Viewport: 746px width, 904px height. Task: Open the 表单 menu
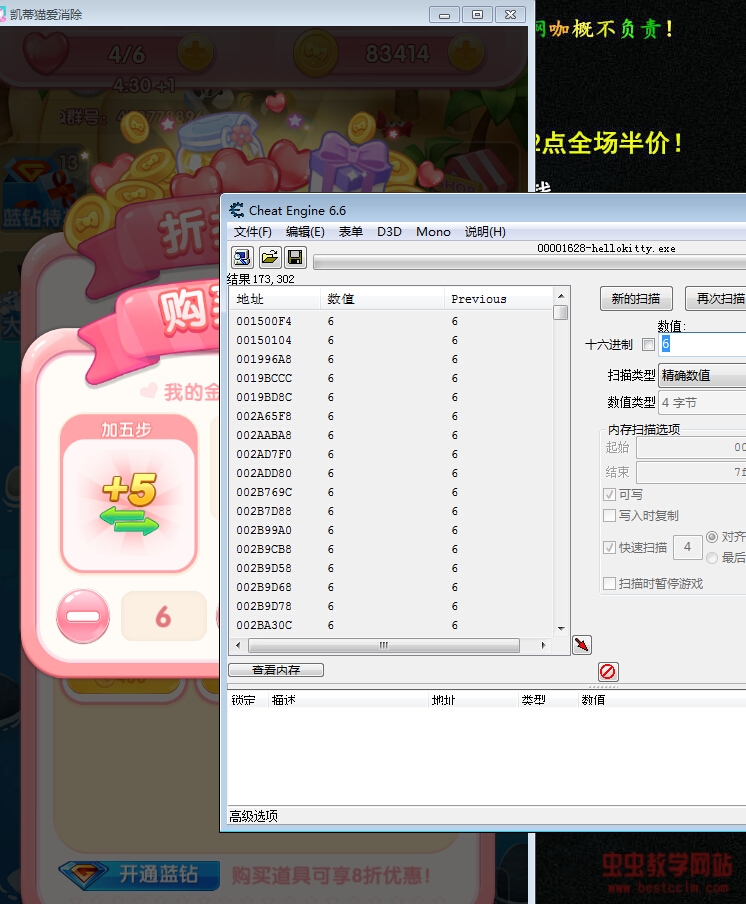pyautogui.click(x=351, y=232)
